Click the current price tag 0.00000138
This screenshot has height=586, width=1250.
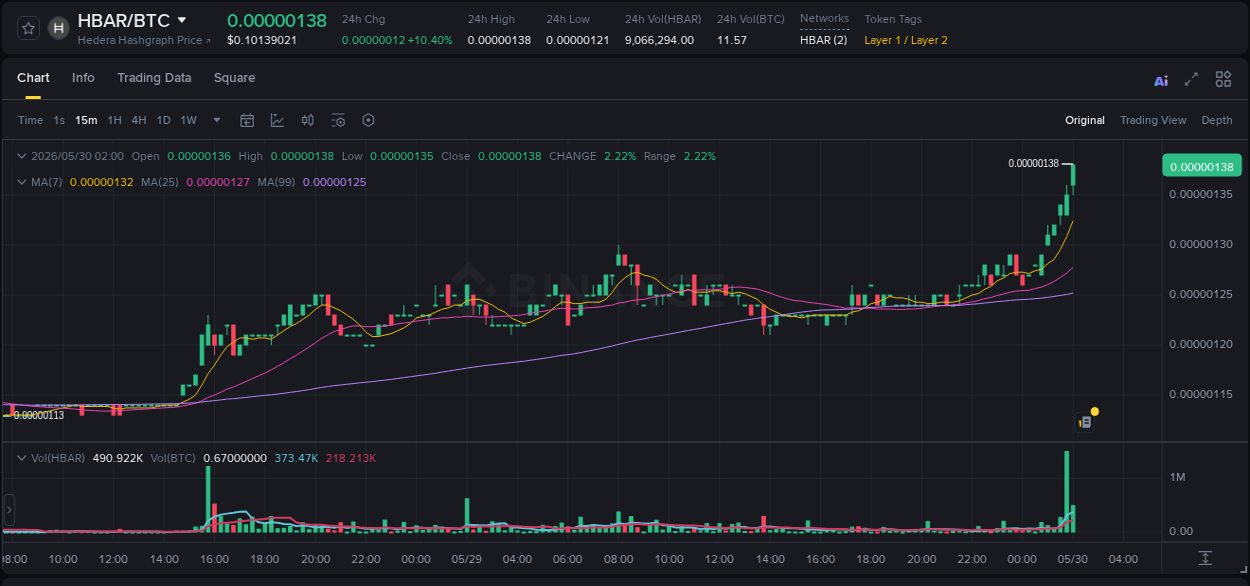1200,167
